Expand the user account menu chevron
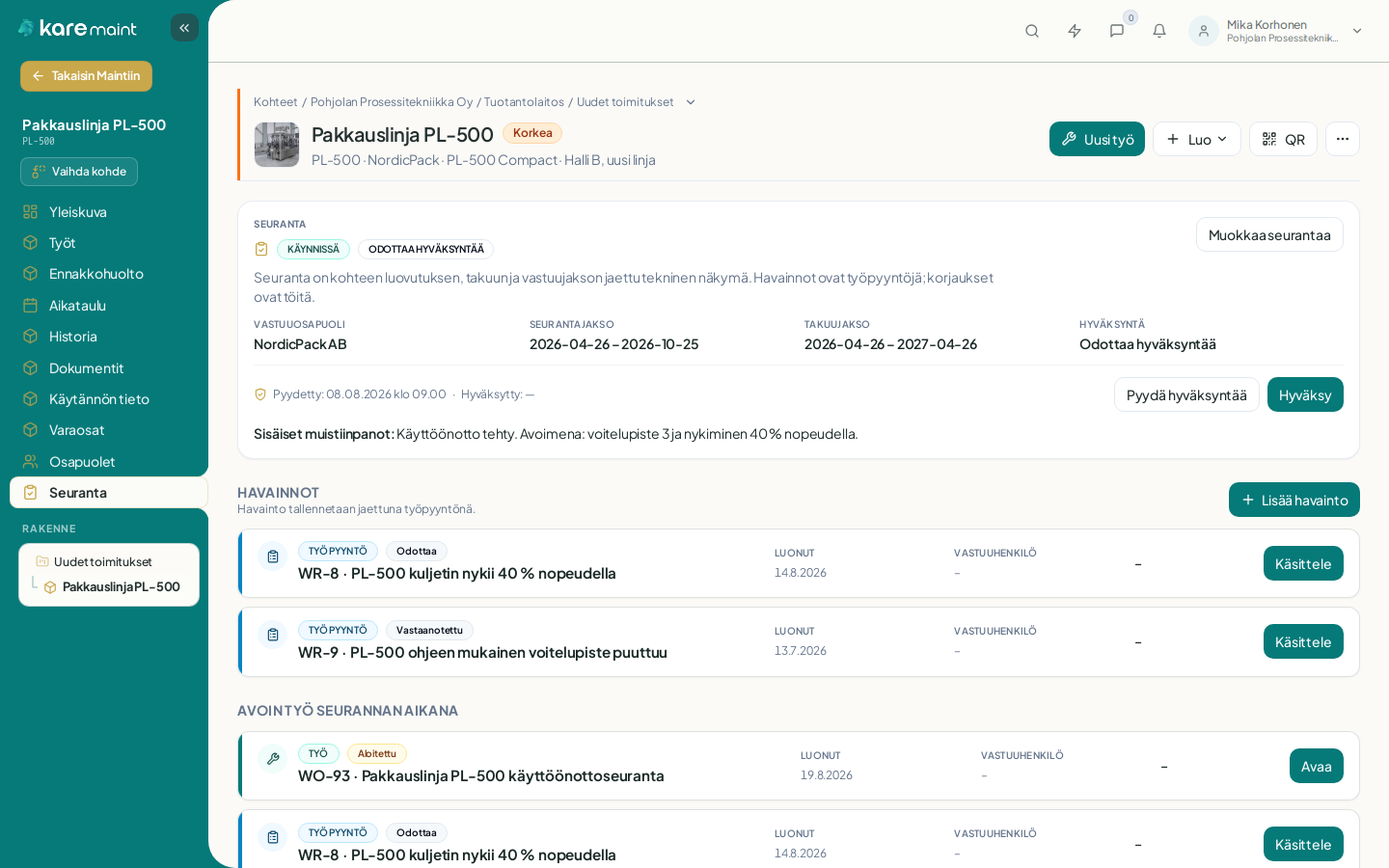 click(x=1357, y=31)
